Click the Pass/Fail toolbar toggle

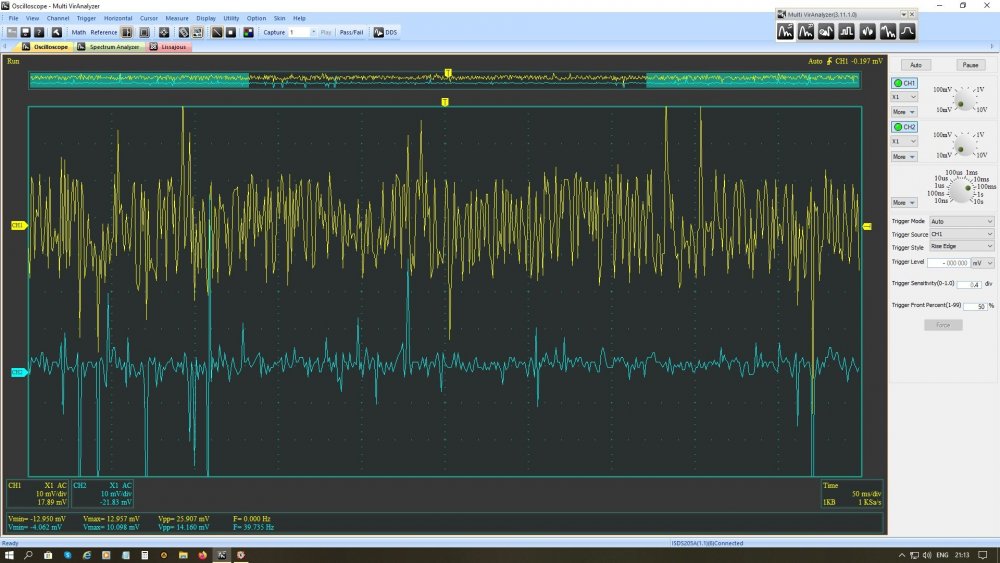(351, 32)
